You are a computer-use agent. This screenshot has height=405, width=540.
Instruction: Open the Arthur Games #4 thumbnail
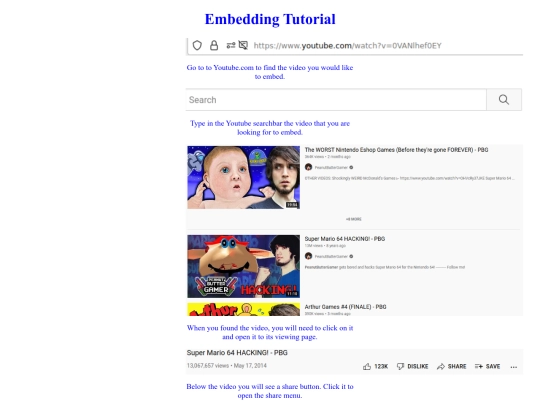[243, 309]
